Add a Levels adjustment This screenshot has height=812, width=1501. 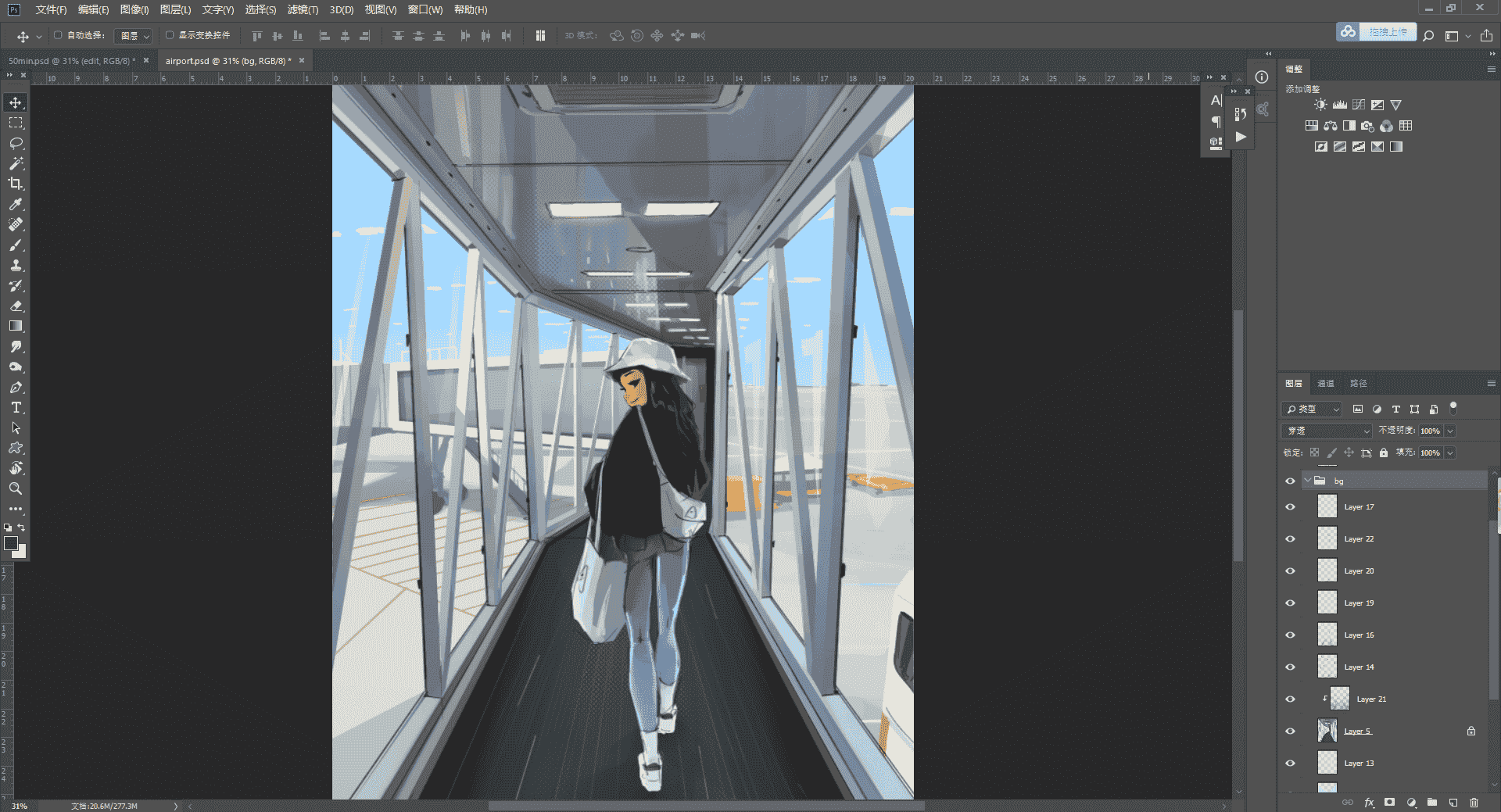[x=1340, y=105]
